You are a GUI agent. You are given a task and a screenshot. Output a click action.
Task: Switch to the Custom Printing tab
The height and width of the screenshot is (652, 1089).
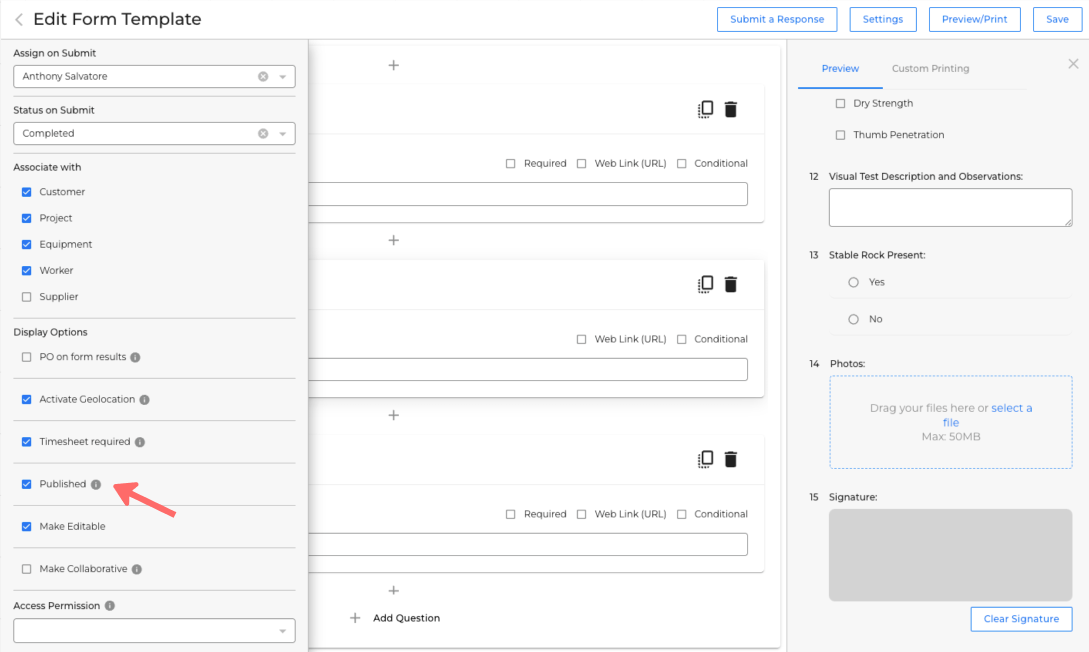click(x=930, y=69)
